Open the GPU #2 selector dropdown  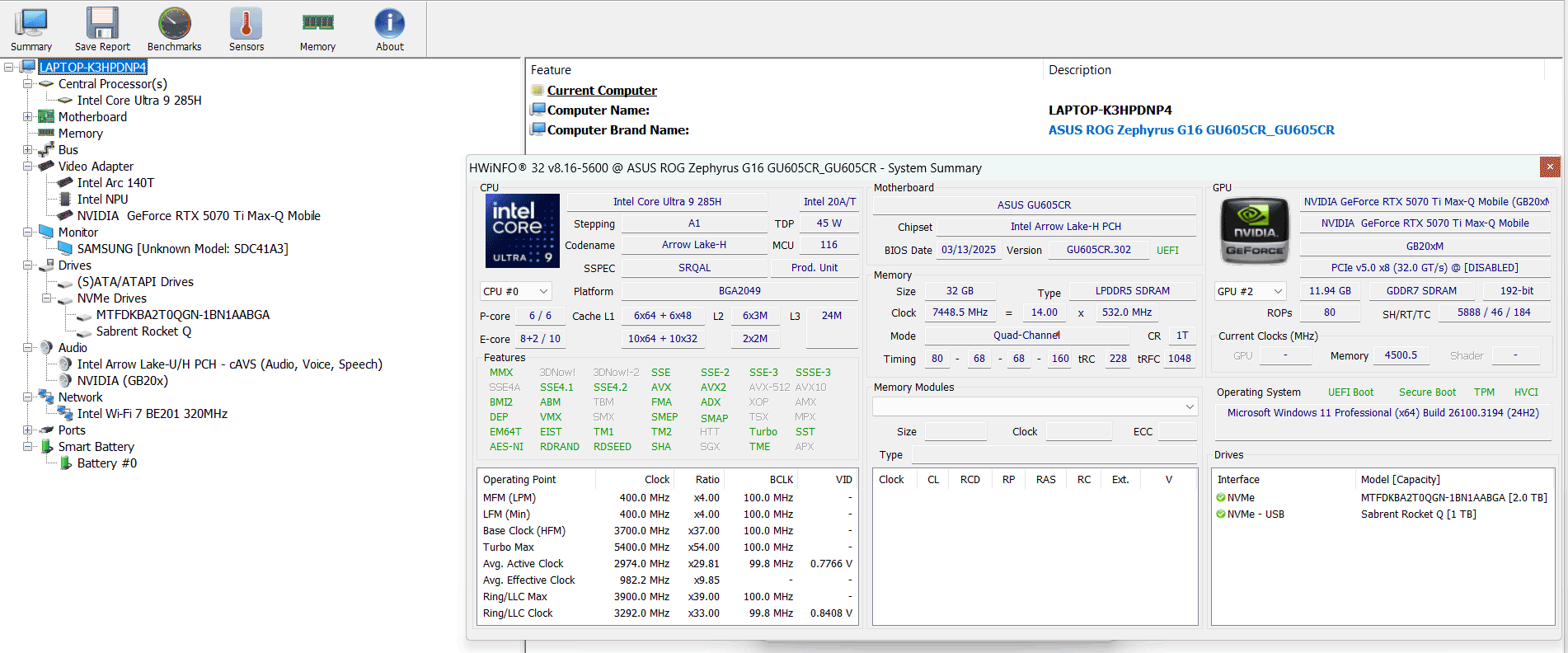point(1251,291)
